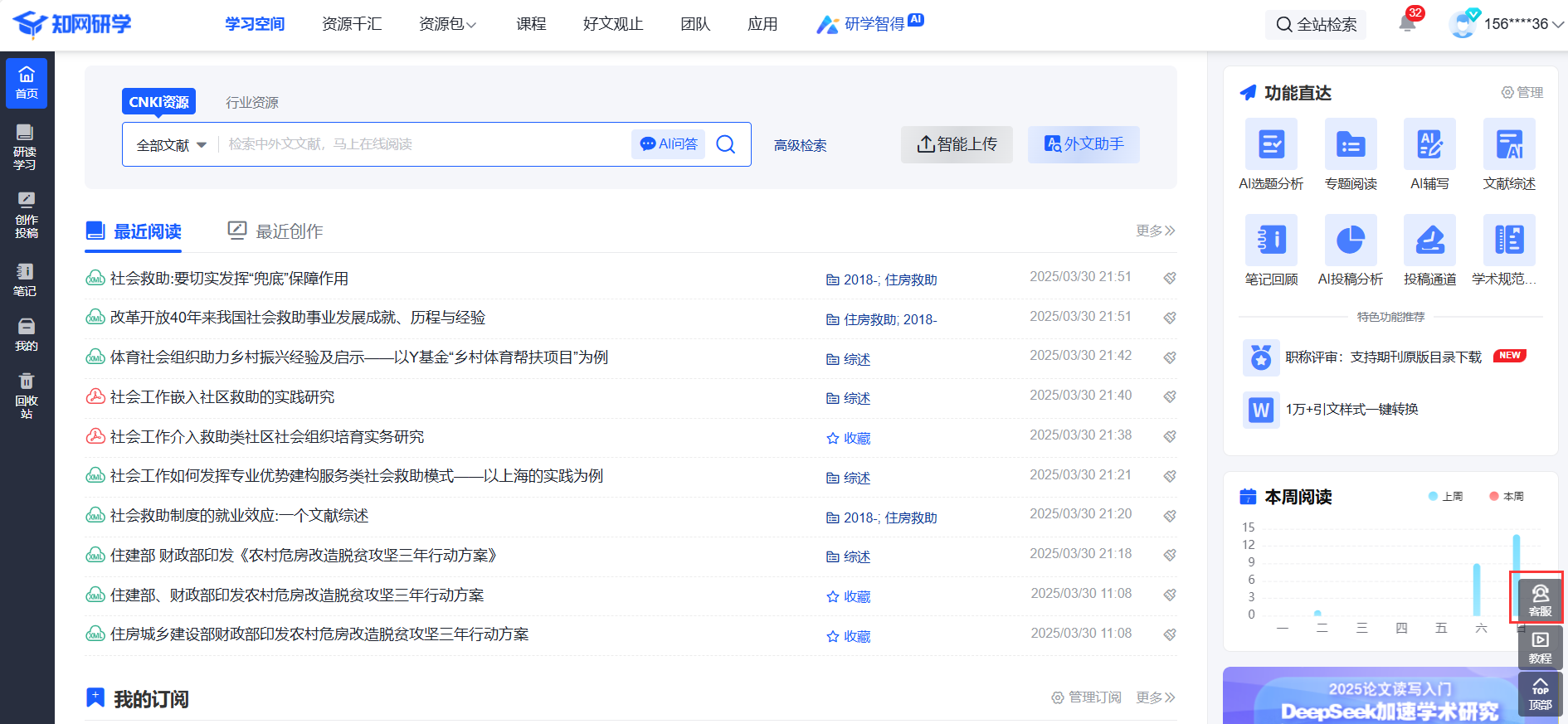Open the account 156****36 dropdown
This screenshot has height=724, width=1568.
(x=1523, y=24)
